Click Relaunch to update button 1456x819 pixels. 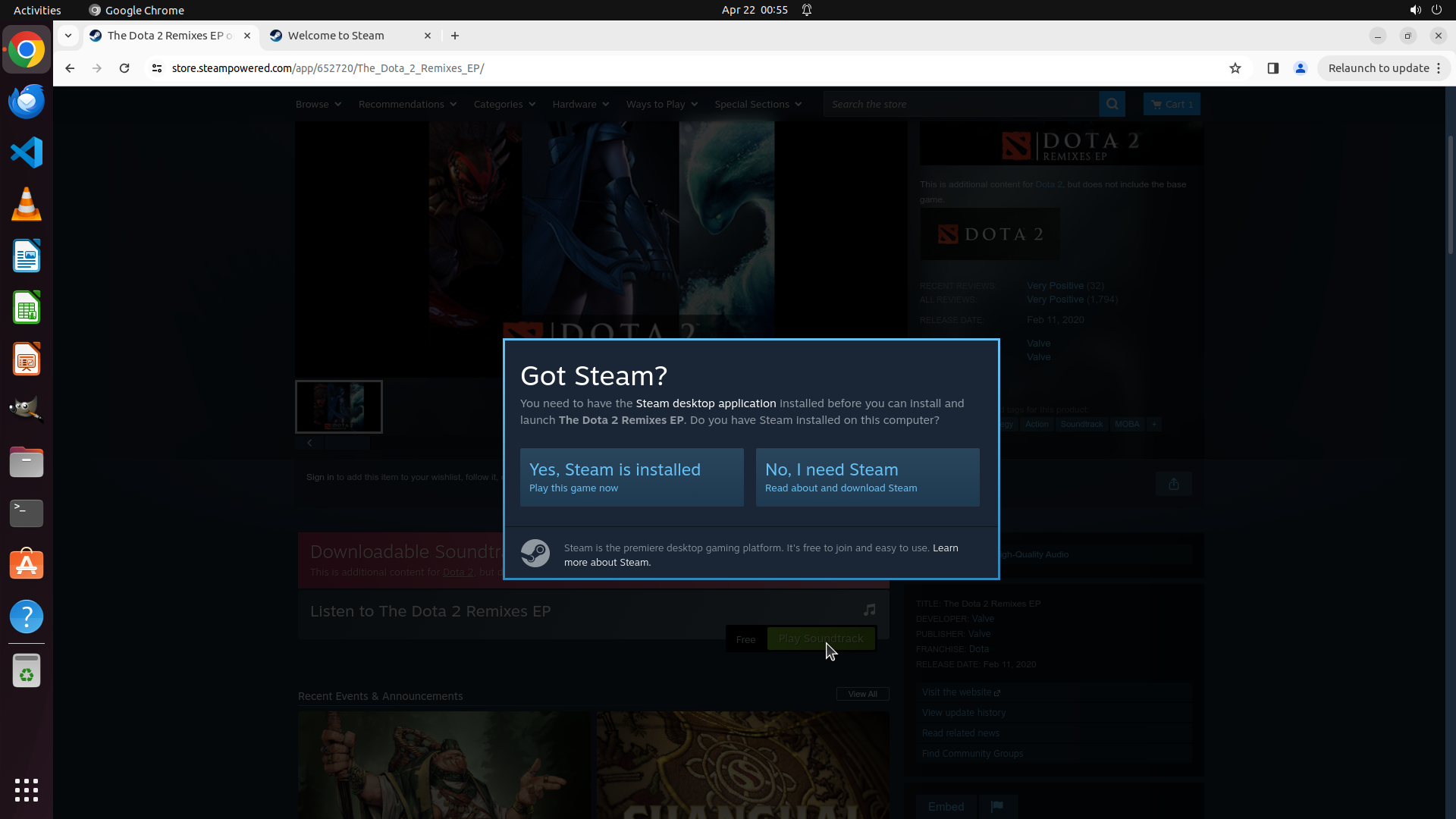point(1378,68)
